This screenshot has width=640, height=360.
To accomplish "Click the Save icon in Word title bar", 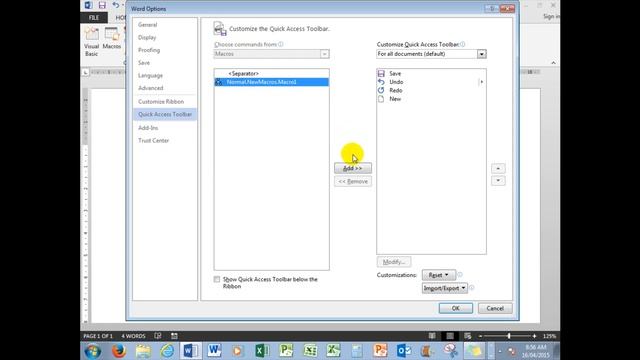I will [102, 5].
